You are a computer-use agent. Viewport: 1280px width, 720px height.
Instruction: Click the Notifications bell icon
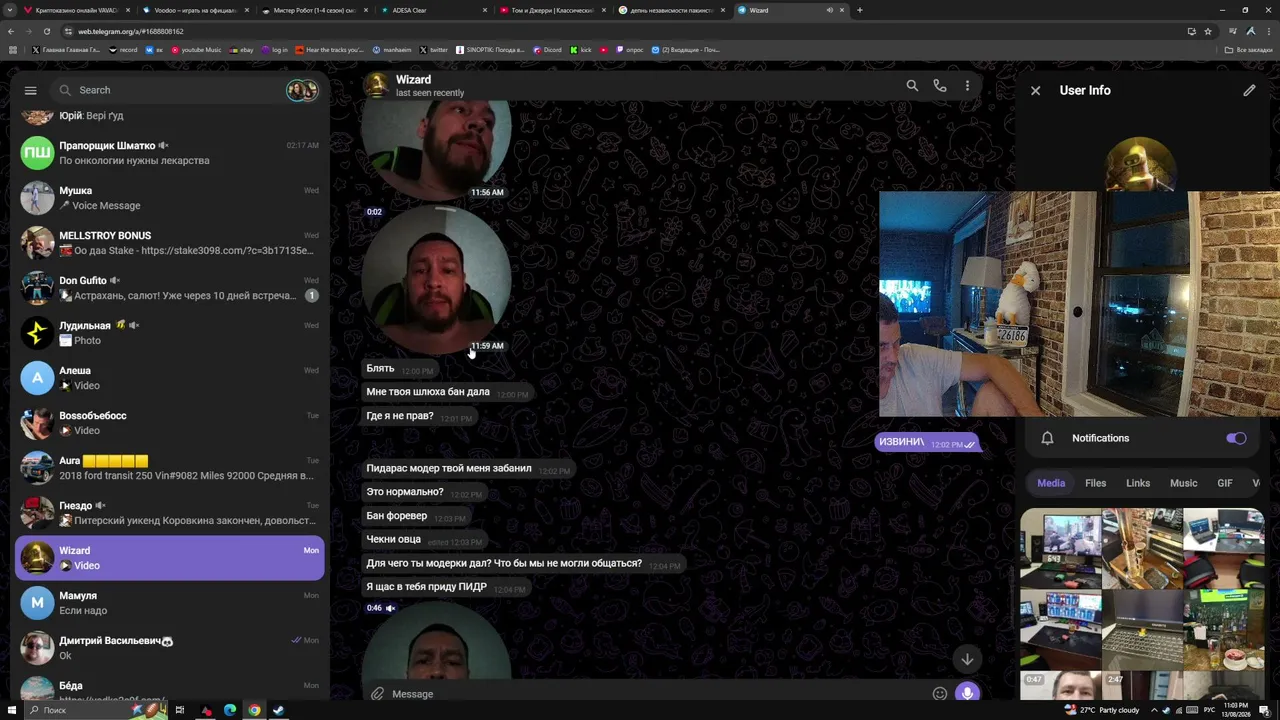pyautogui.click(x=1047, y=438)
